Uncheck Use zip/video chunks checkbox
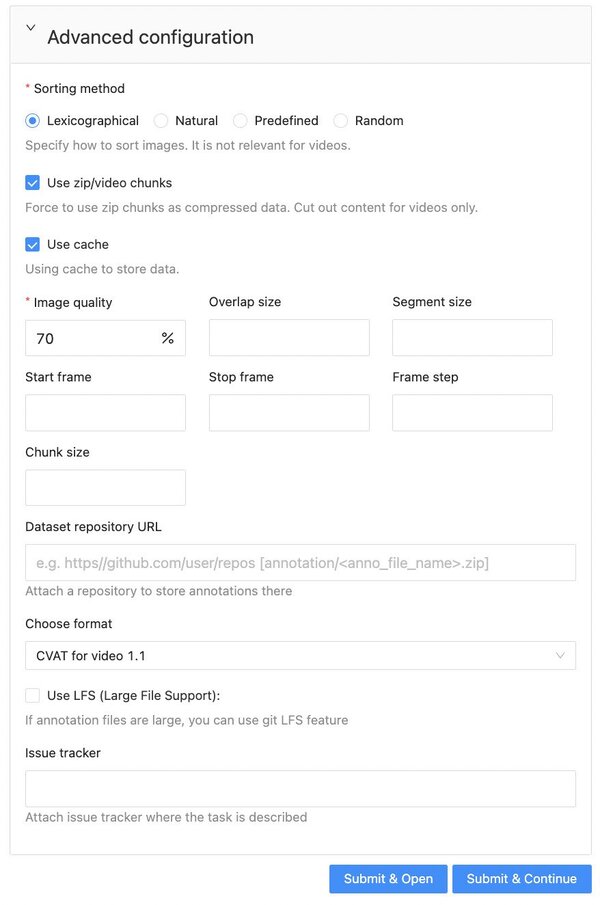Viewport: 600px width, 905px height. point(33,183)
